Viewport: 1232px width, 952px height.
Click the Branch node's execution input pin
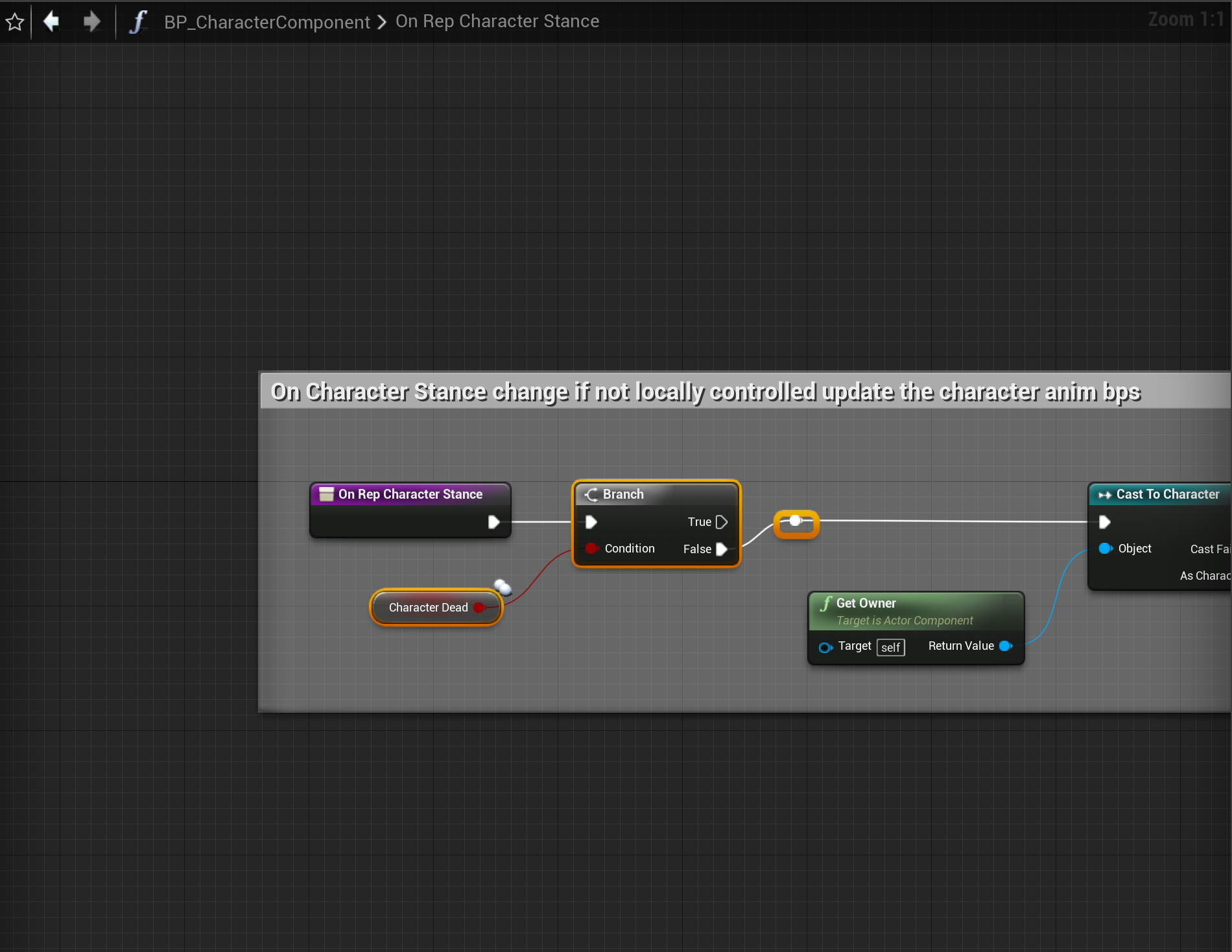pos(591,522)
